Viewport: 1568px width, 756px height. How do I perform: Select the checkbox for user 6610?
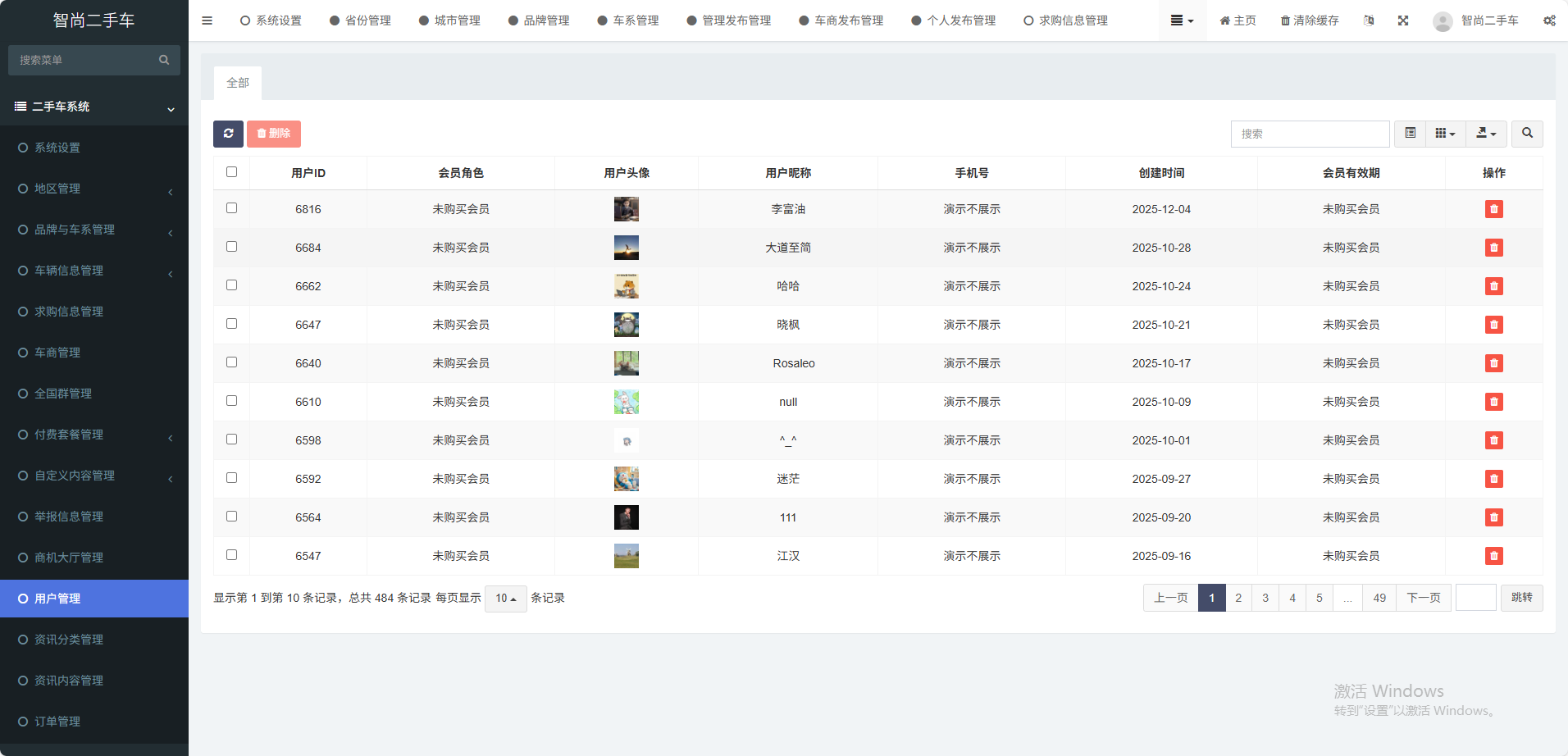231,401
